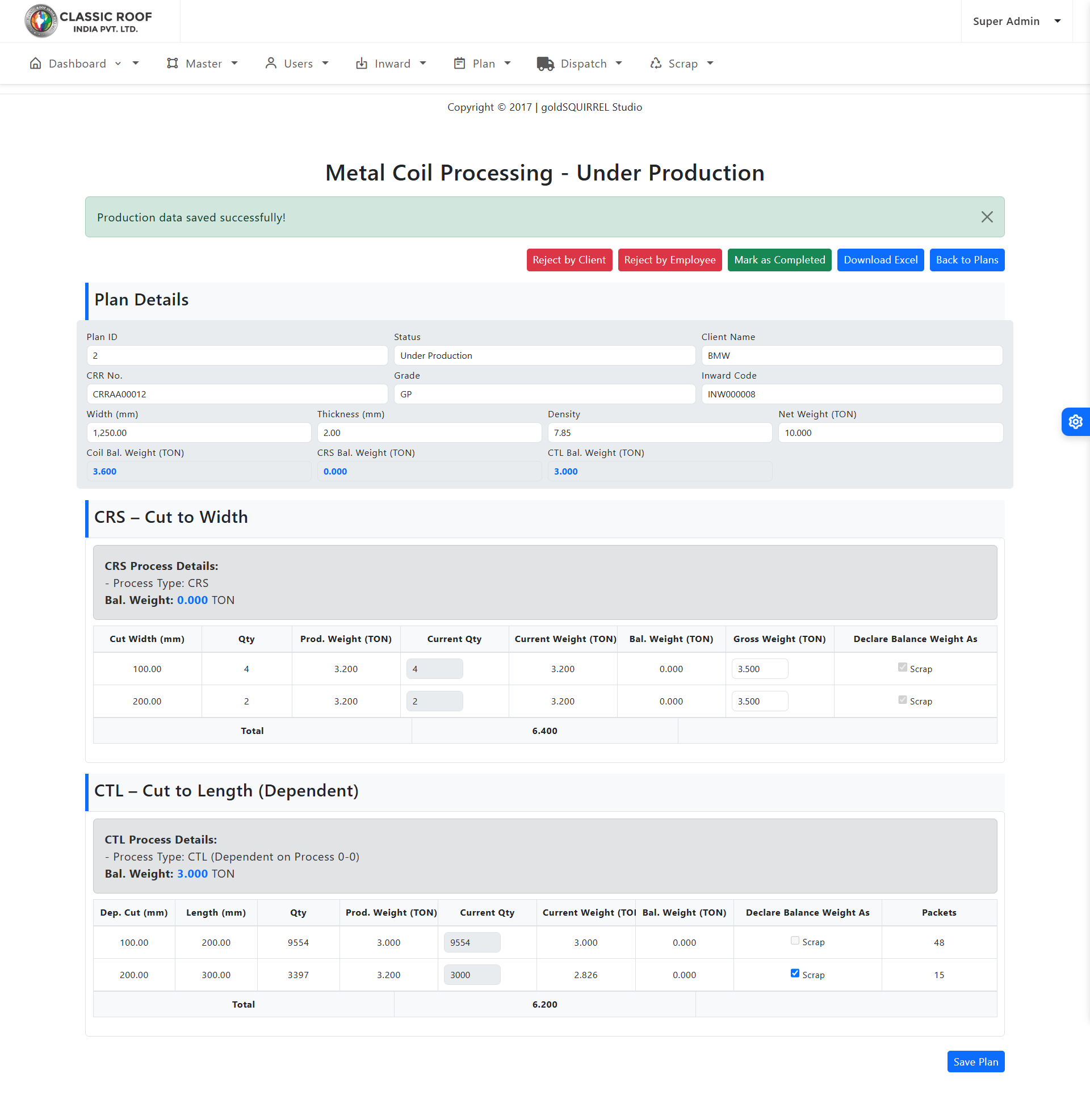
Task: Open the Inward menu
Action: [x=392, y=64]
